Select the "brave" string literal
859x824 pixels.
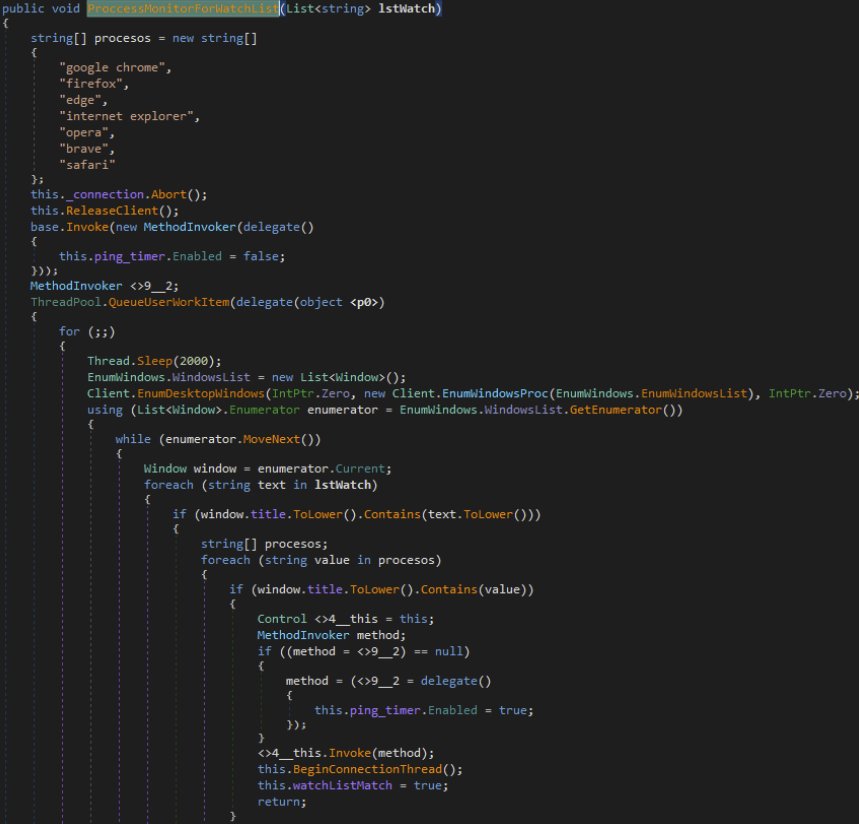point(84,148)
